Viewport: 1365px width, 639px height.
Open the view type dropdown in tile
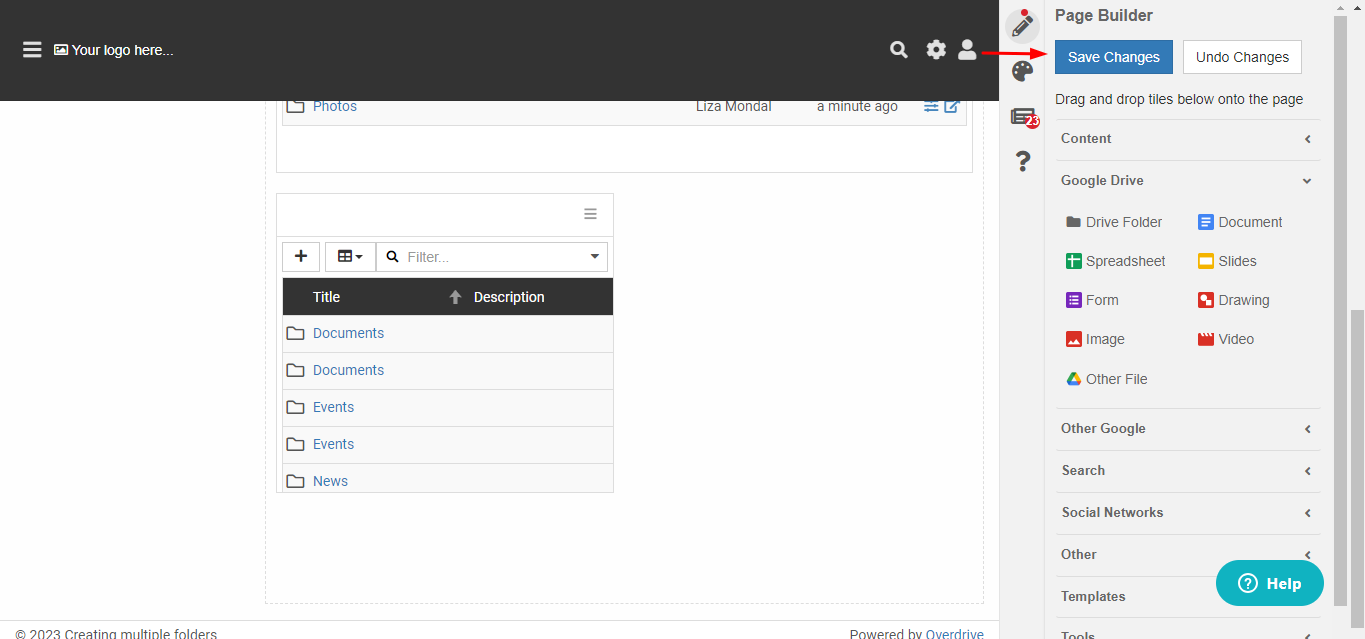tap(350, 257)
